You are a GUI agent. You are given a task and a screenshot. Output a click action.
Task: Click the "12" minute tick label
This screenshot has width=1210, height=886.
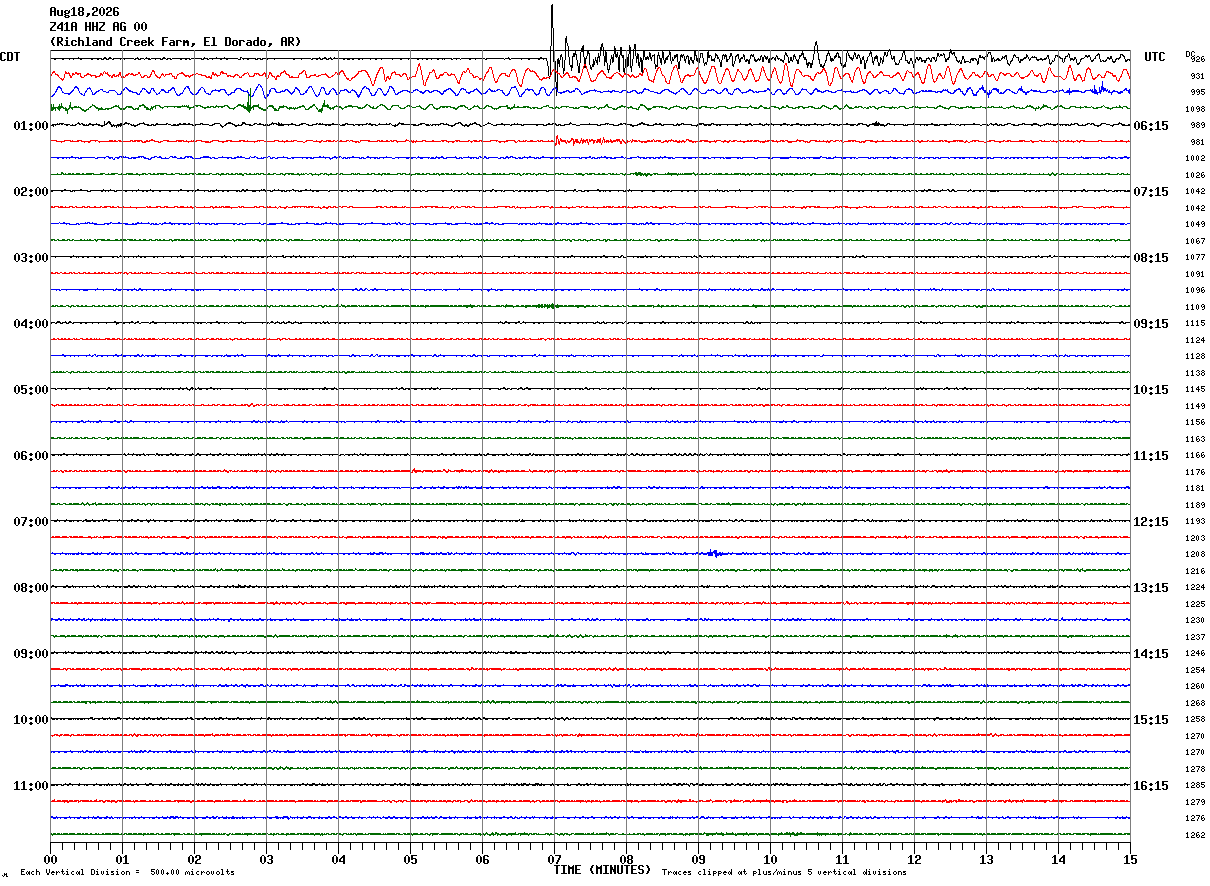pos(914,859)
